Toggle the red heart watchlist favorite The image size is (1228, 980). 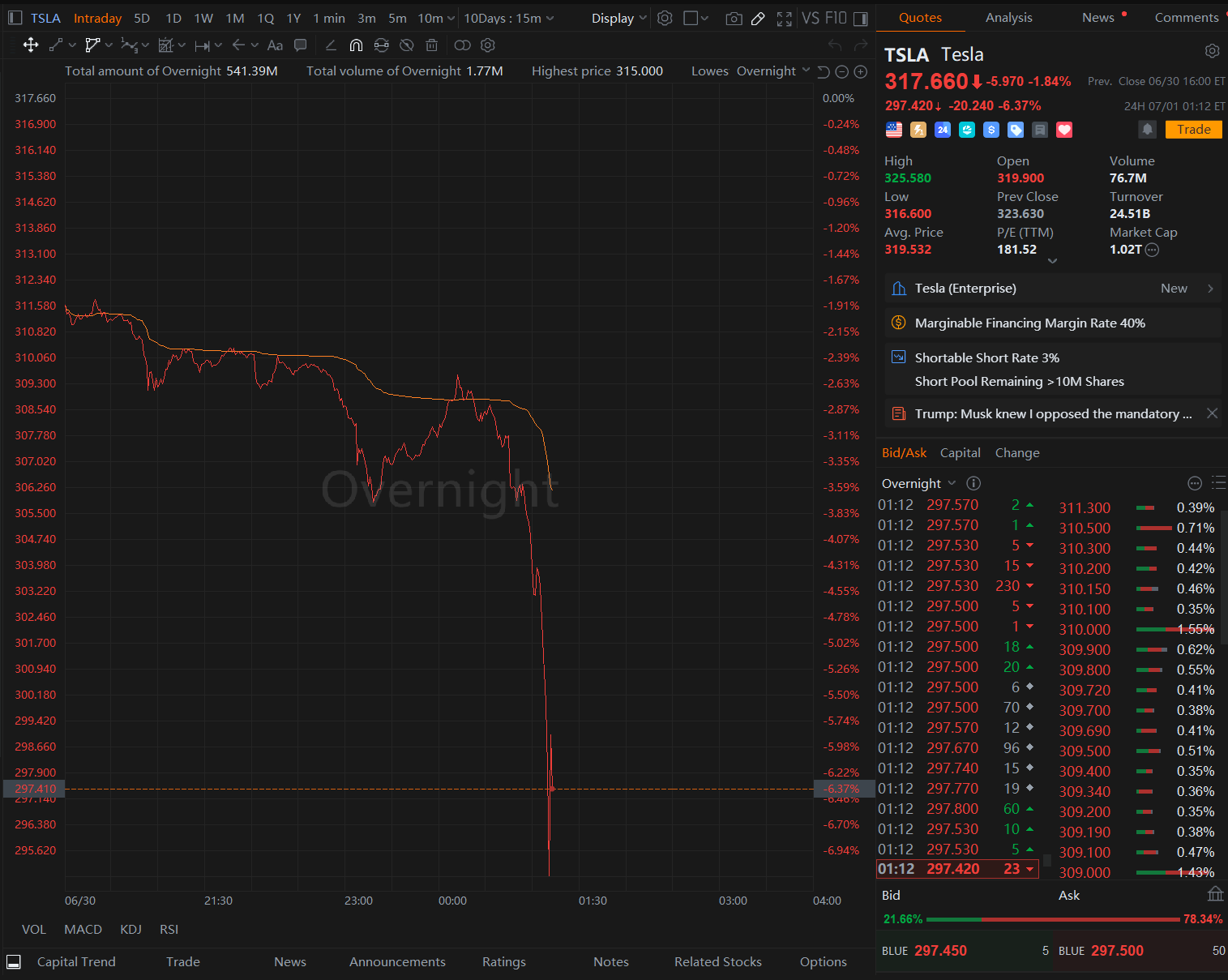pos(1064,130)
